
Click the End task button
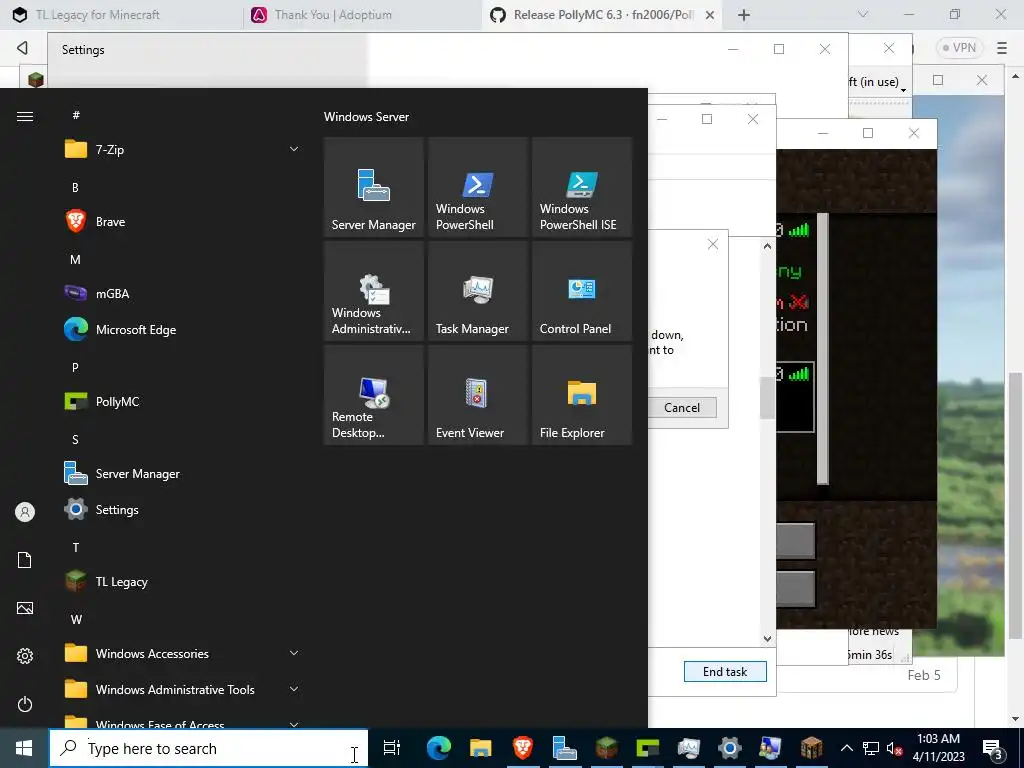725,671
